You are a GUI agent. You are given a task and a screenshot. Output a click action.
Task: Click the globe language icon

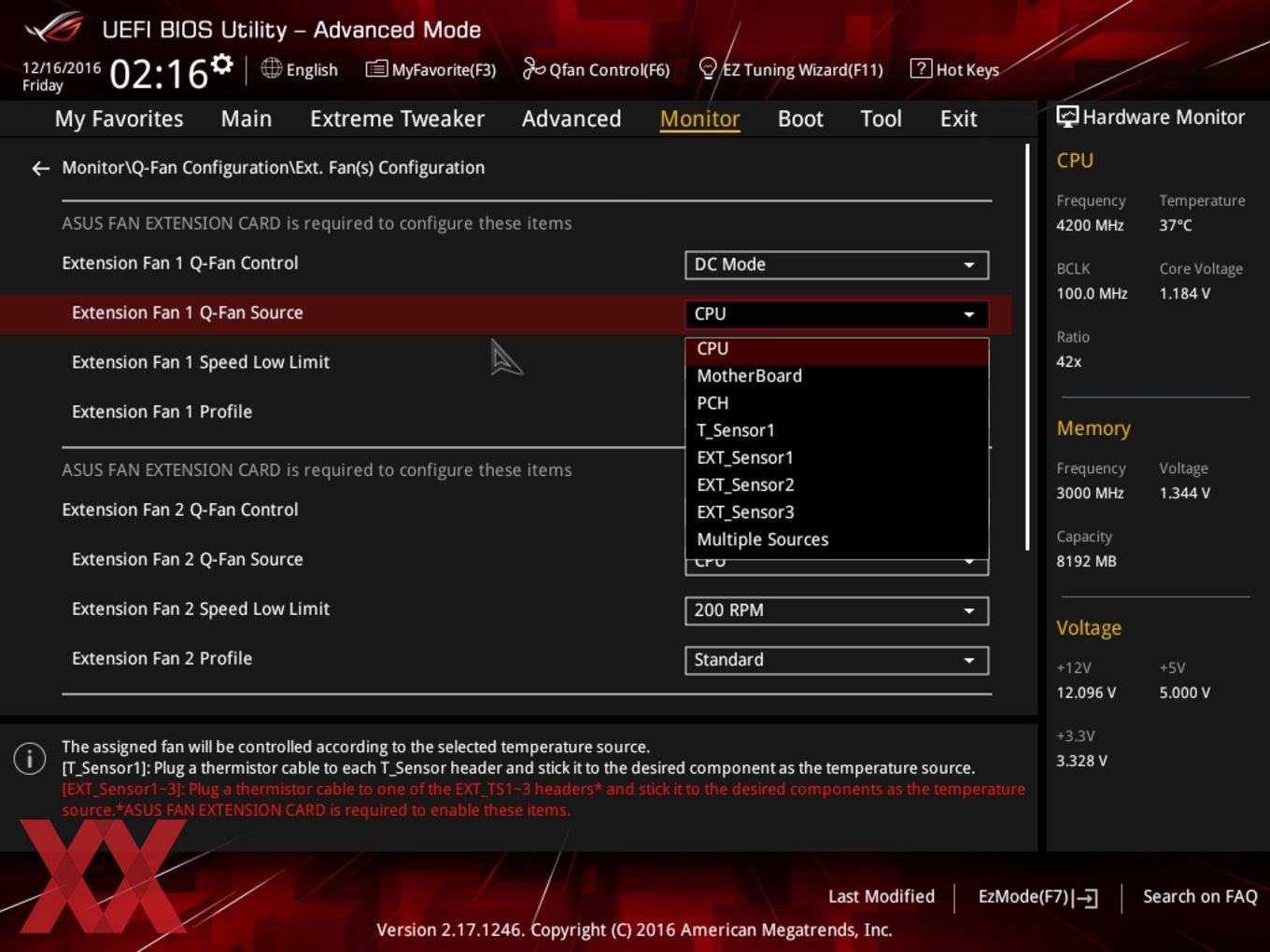pyautogui.click(x=271, y=68)
